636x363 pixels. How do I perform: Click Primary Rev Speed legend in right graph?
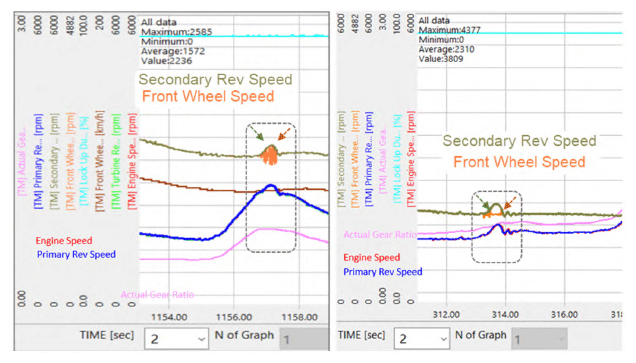point(382,272)
